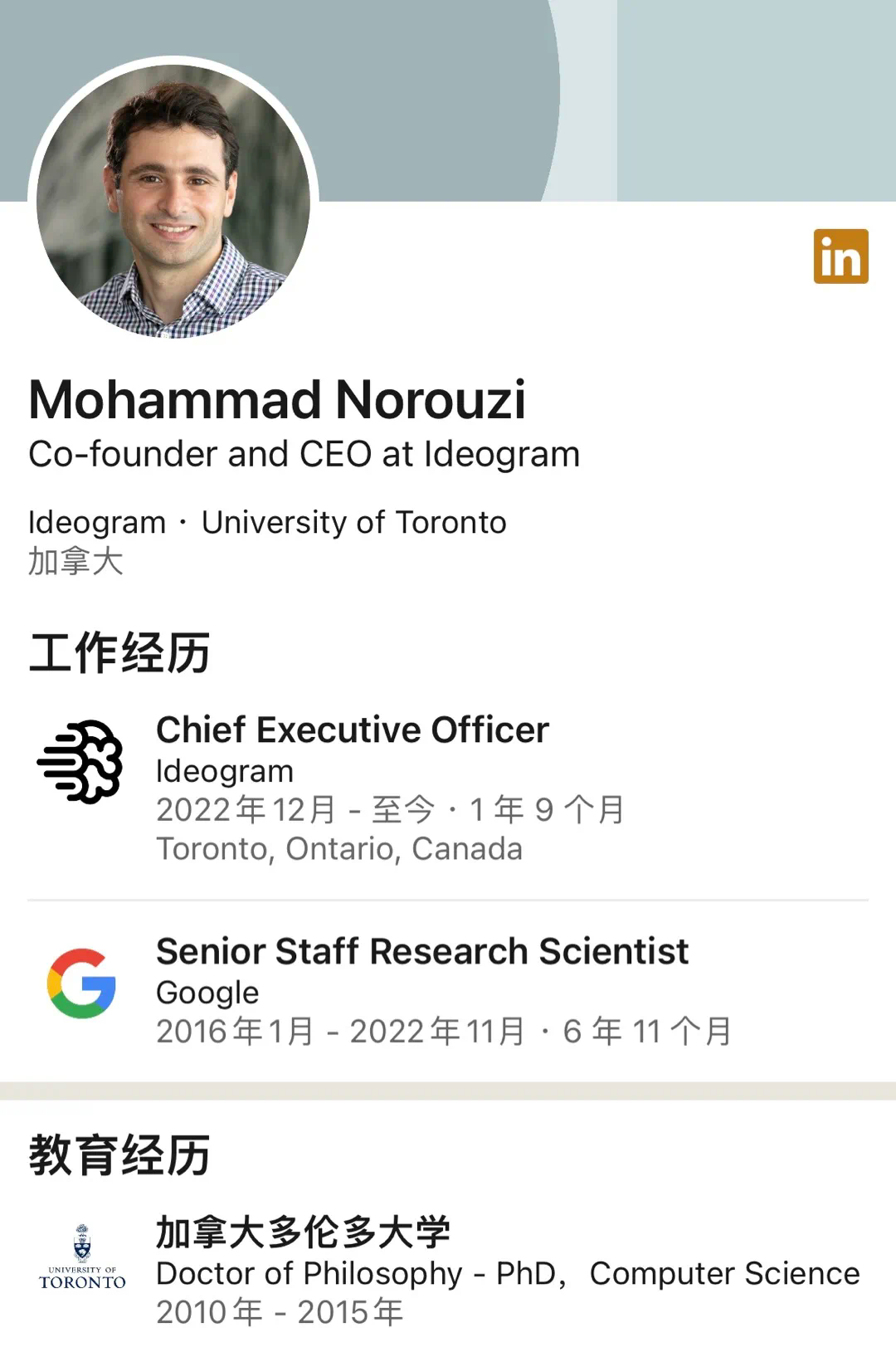Click the Ideogram brain logo icon
The height and width of the screenshot is (1352, 896).
(x=80, y=761)
